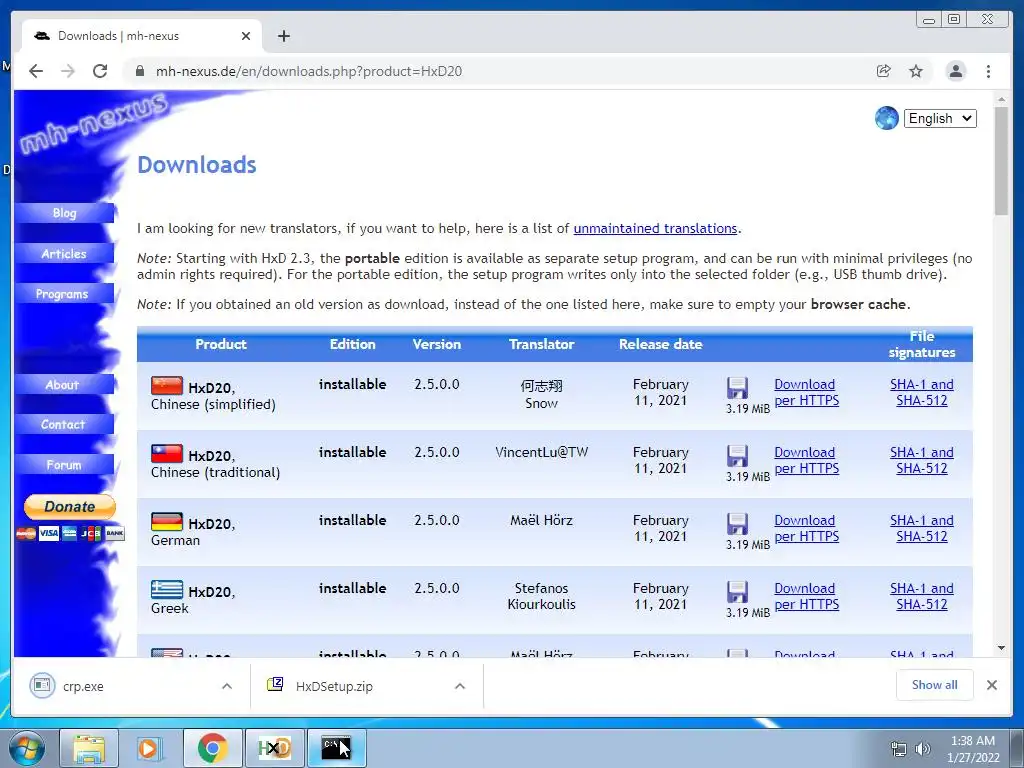Share this page via the share icon

tap(884, 71)
